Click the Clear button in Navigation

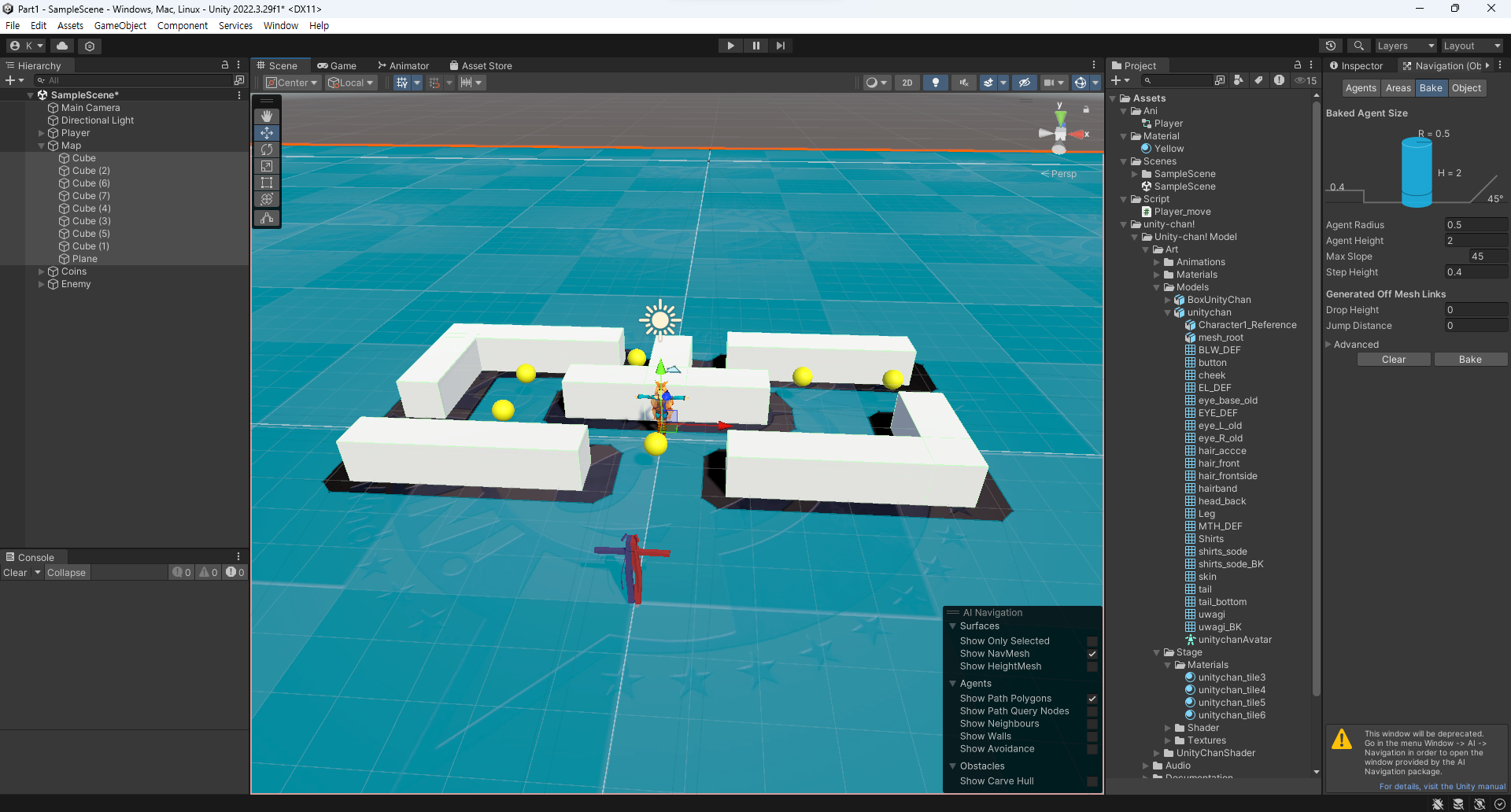1393,360
